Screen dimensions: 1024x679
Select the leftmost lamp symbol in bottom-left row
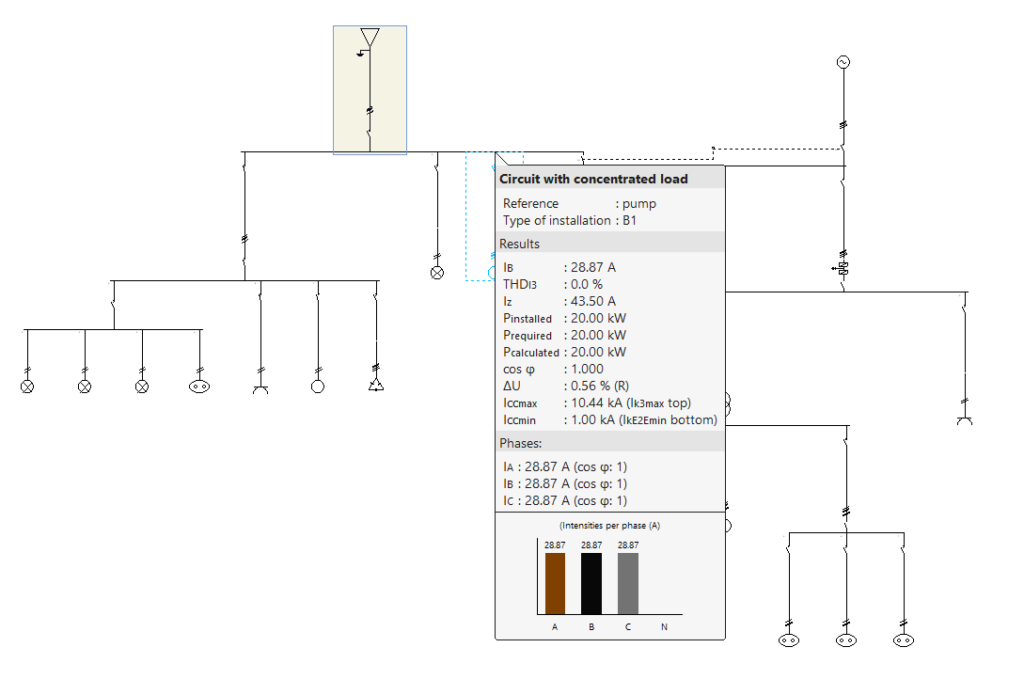point(27,386)
